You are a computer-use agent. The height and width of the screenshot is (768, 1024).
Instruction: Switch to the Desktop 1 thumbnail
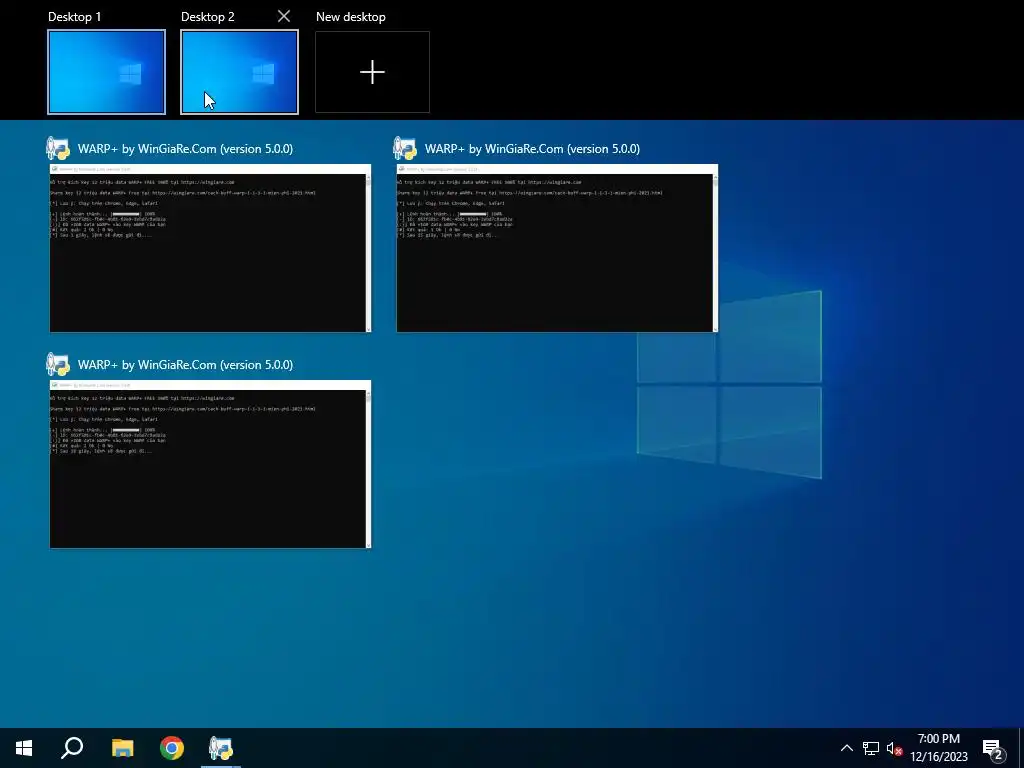(106, 72)
